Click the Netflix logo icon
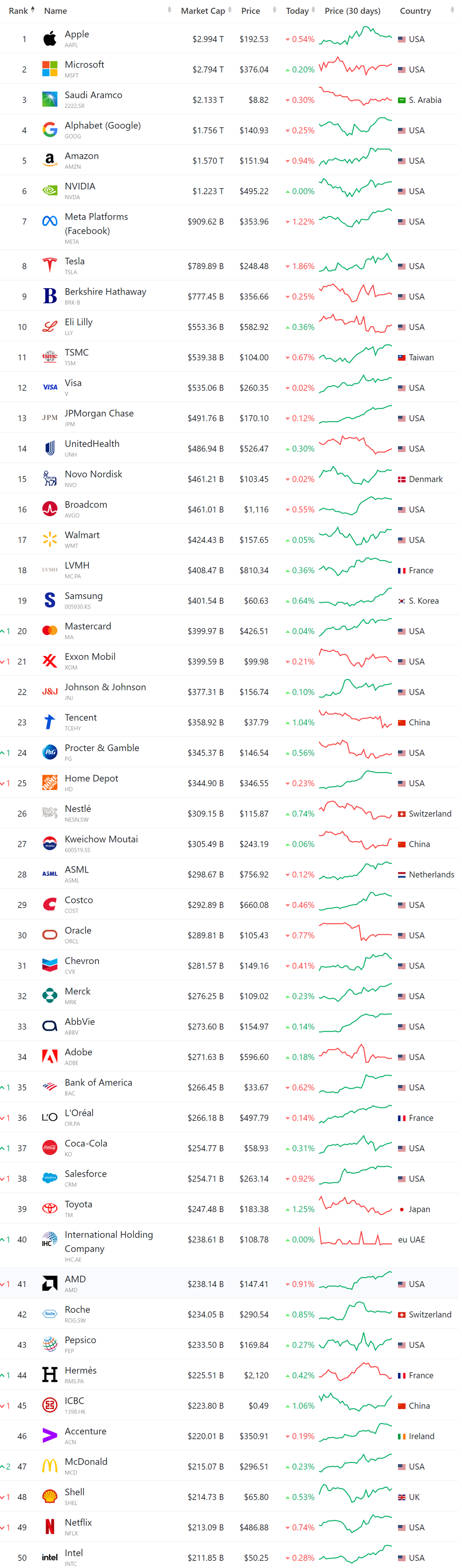This screenshot has height=1568, width=462. [49, 1526]
